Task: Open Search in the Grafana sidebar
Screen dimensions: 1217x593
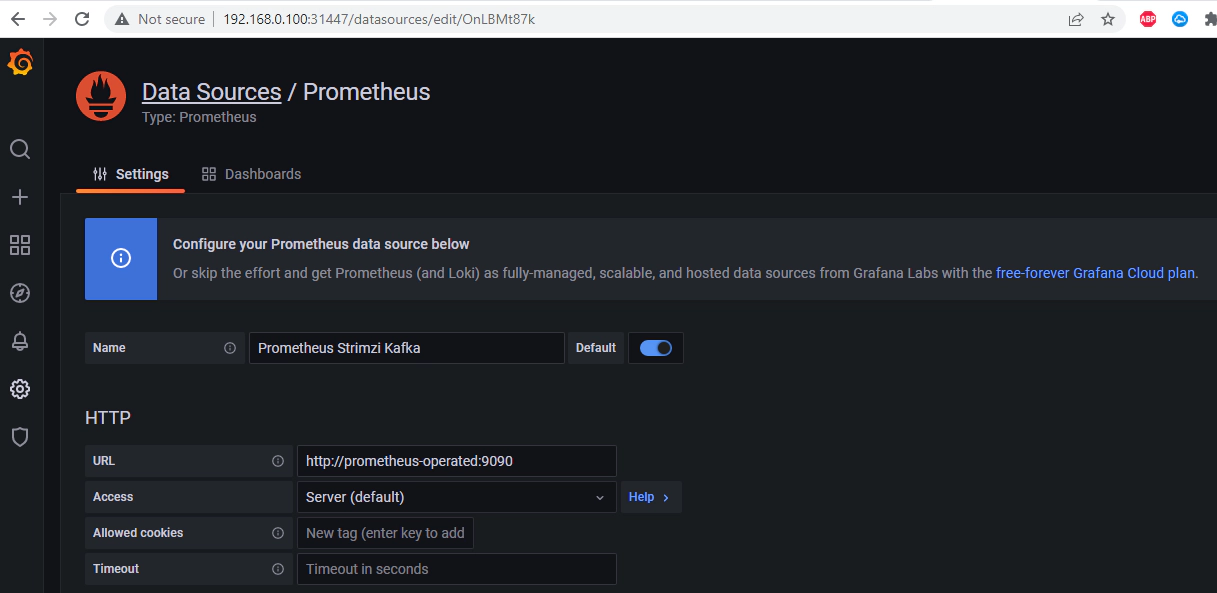Action: click(20, 149)
